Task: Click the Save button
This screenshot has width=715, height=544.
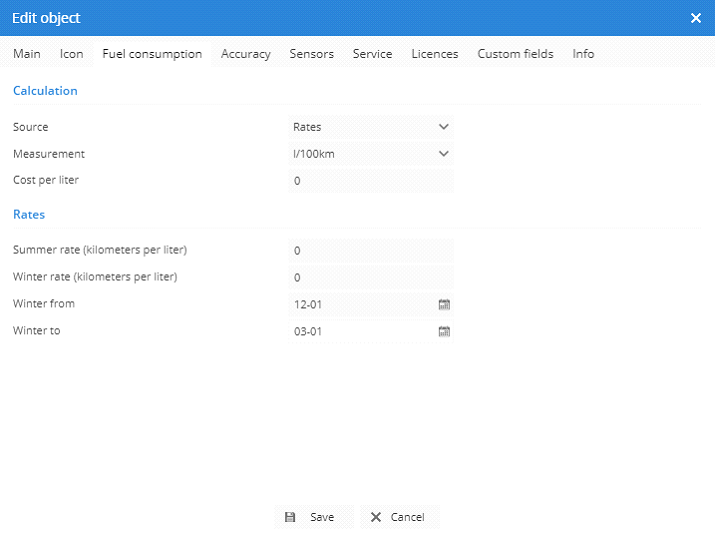Action: [312, 517]
